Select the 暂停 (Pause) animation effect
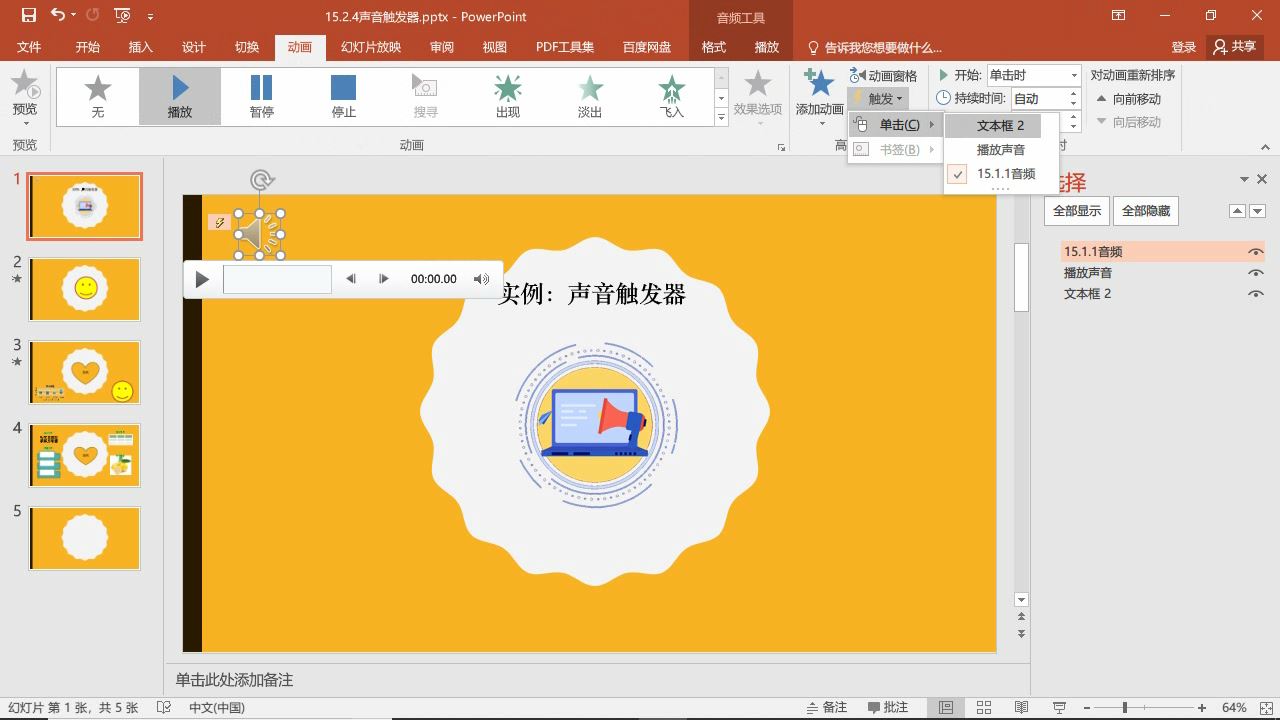The width and height of the screenshot is (1280, 720). tap(261, 96)
